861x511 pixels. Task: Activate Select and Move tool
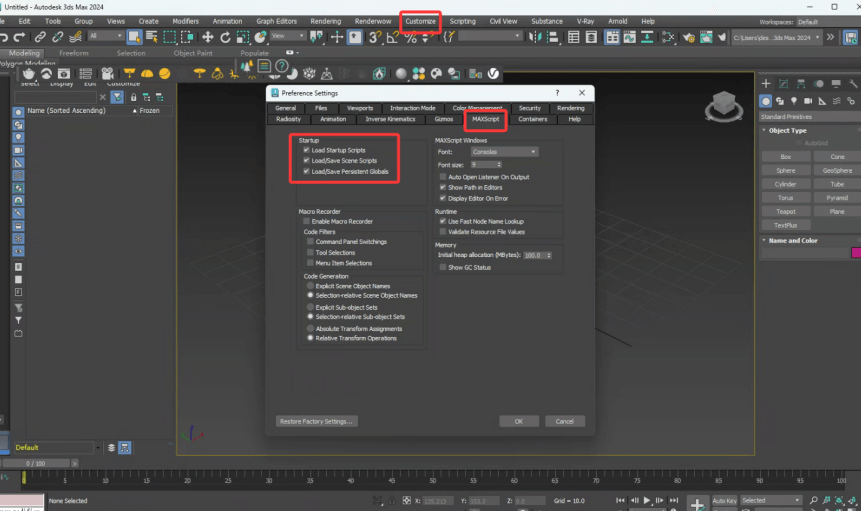click(208, 37)
